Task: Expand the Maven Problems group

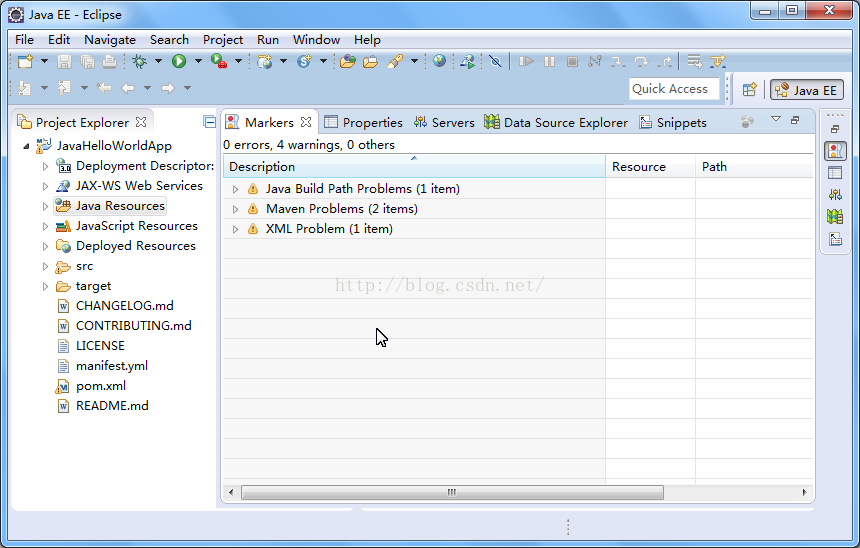Action: (x=235, y=209)
